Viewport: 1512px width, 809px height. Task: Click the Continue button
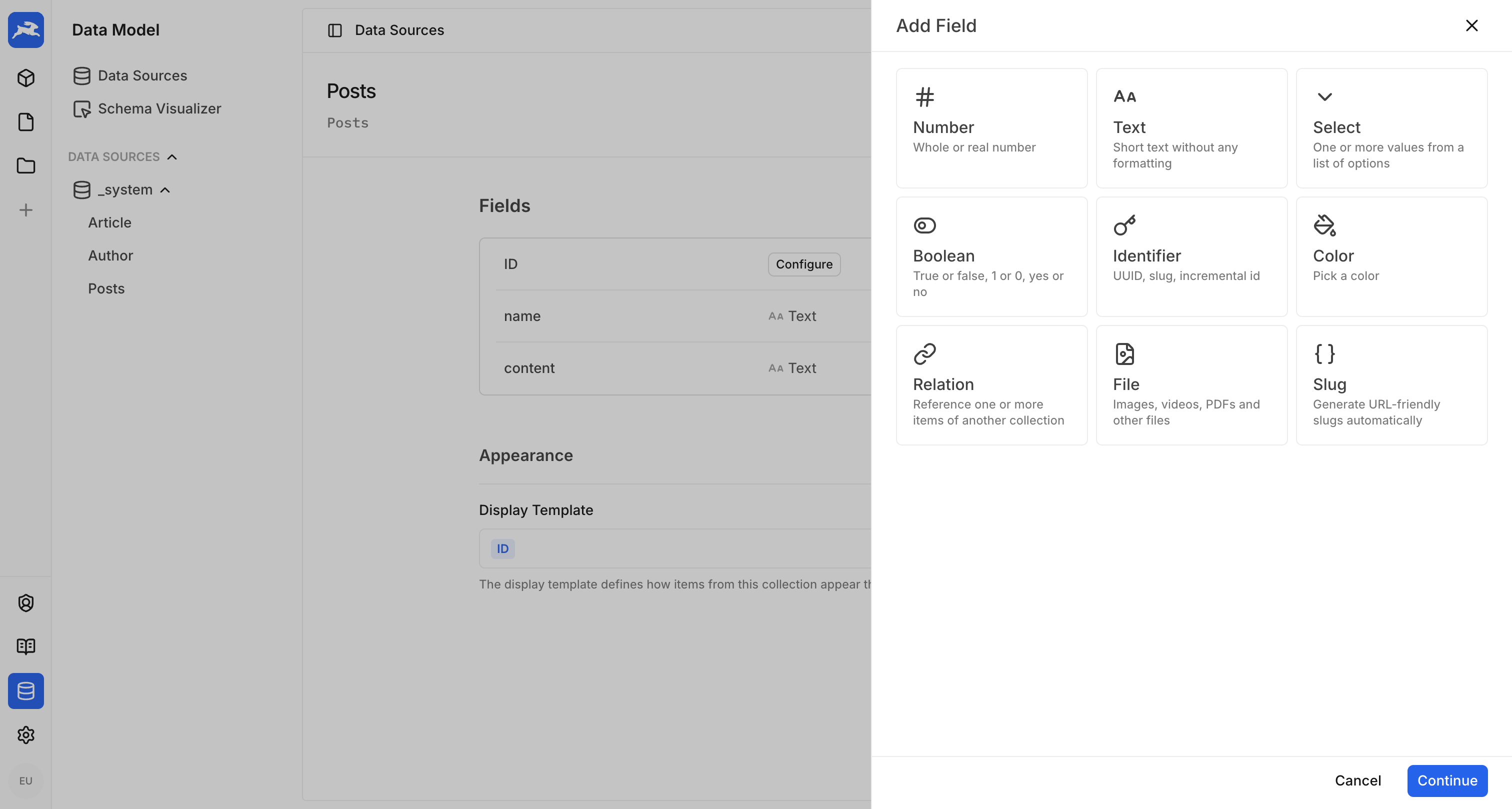pos(1447,781)
